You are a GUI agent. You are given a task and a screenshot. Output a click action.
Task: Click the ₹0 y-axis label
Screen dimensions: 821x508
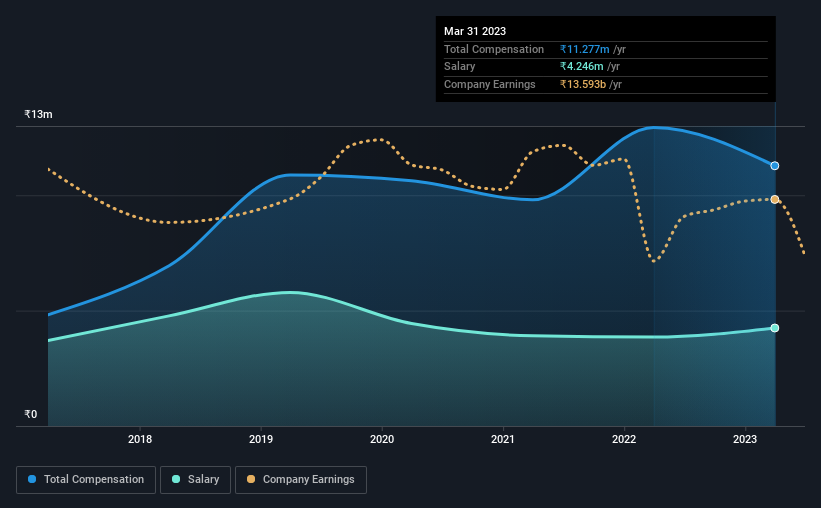click(31, 414)
